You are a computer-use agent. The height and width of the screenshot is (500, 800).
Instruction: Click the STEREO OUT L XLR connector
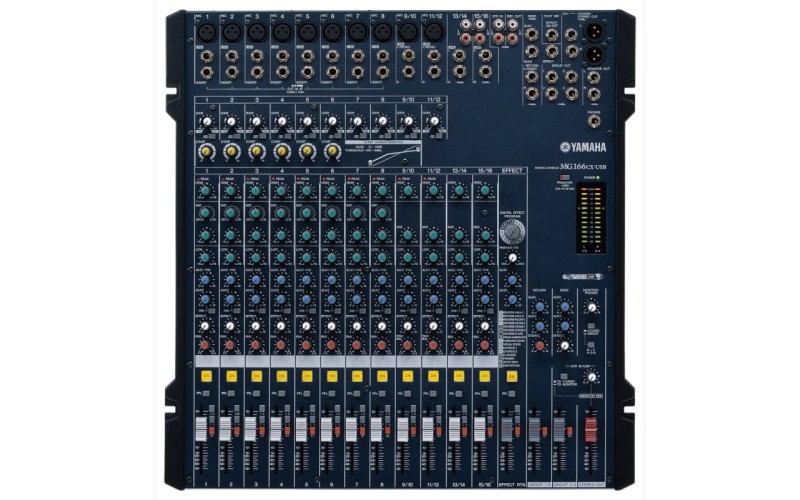(593, 30)
